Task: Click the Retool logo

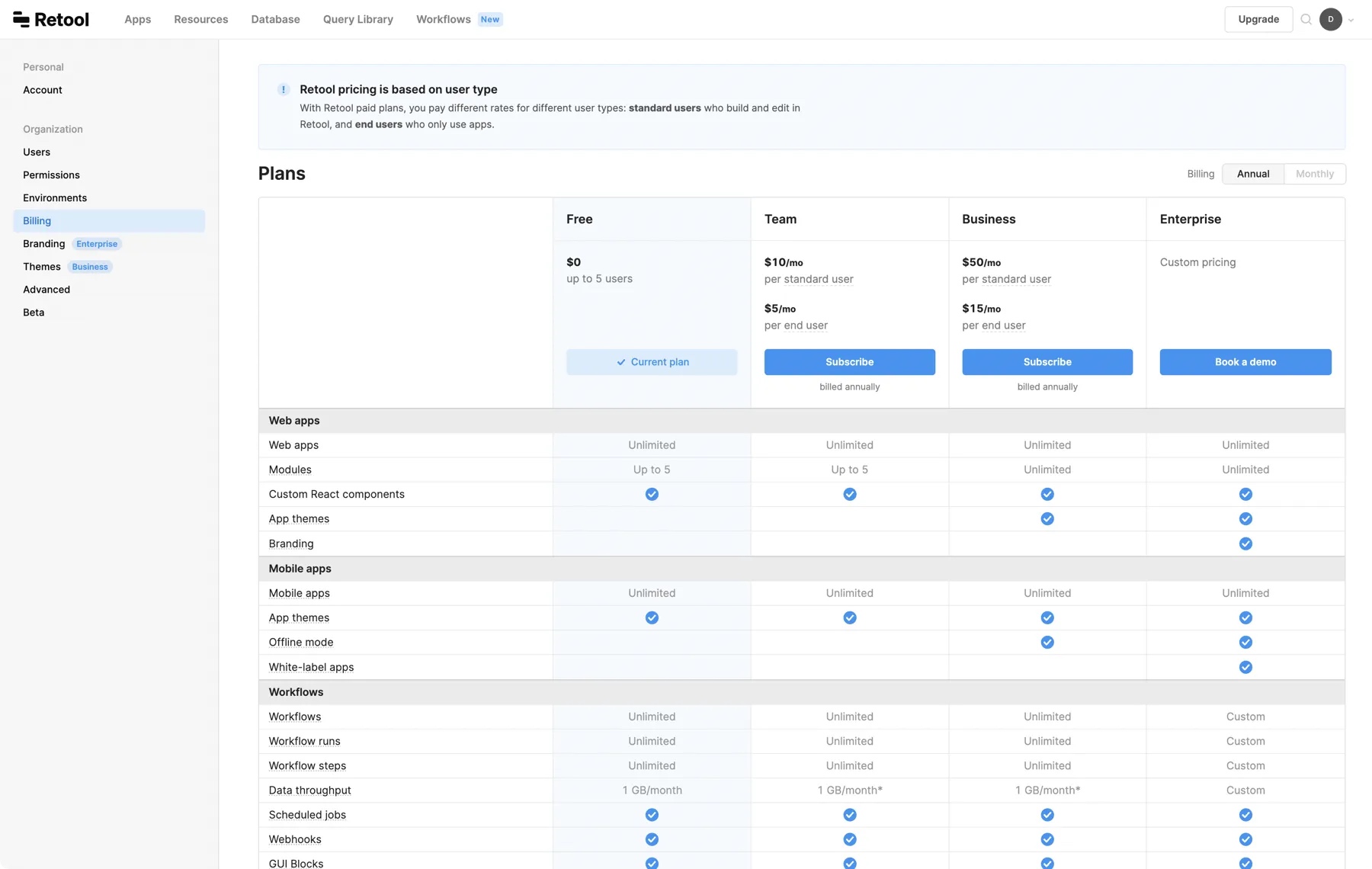Action: tap(51, 19)
